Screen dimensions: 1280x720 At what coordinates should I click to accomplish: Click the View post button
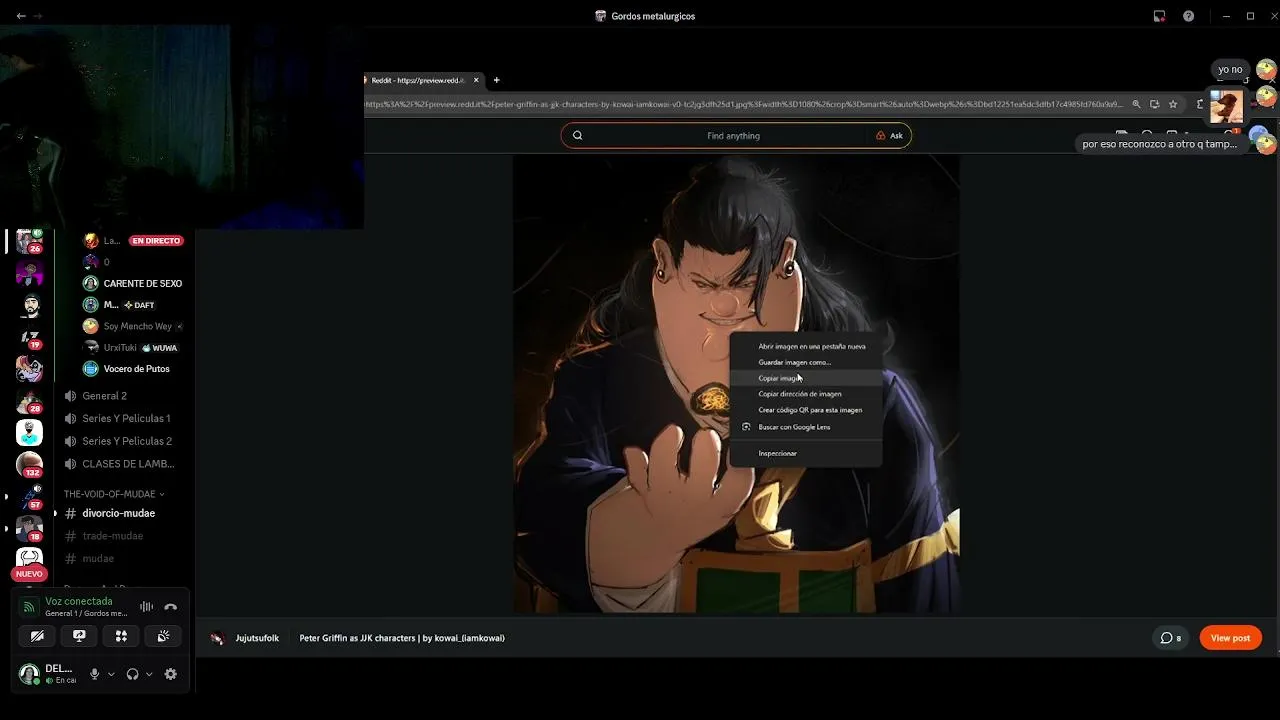point(1230,638)
